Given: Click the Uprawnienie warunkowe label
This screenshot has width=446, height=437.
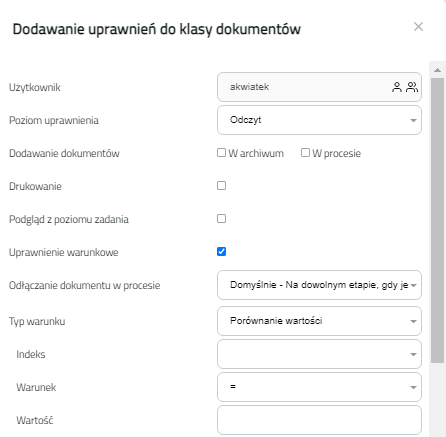Looking at the screenshot, I should pos(64,252).
